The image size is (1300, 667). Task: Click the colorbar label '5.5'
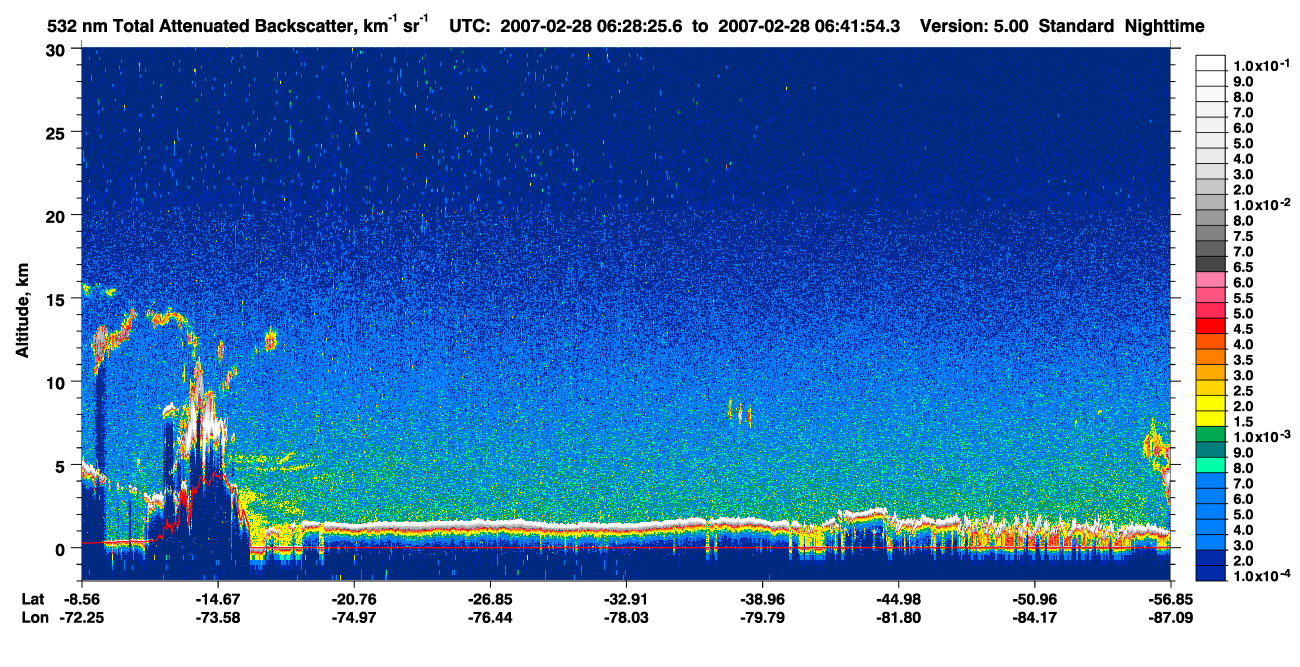tap(1243, 298)
